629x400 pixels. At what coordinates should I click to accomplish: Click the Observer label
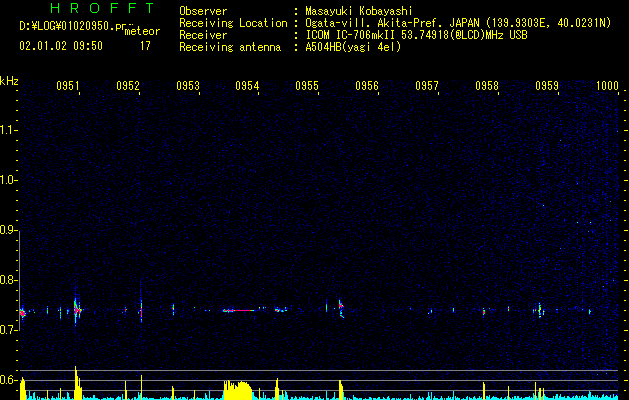203,11
